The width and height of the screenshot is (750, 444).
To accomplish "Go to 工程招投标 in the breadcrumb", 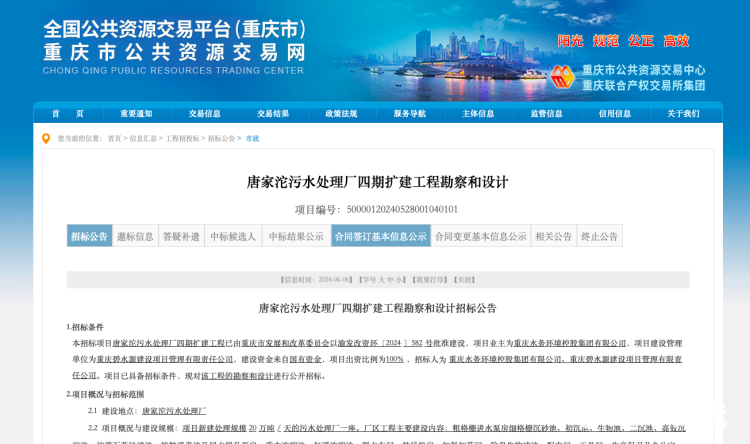I will 182,139.
